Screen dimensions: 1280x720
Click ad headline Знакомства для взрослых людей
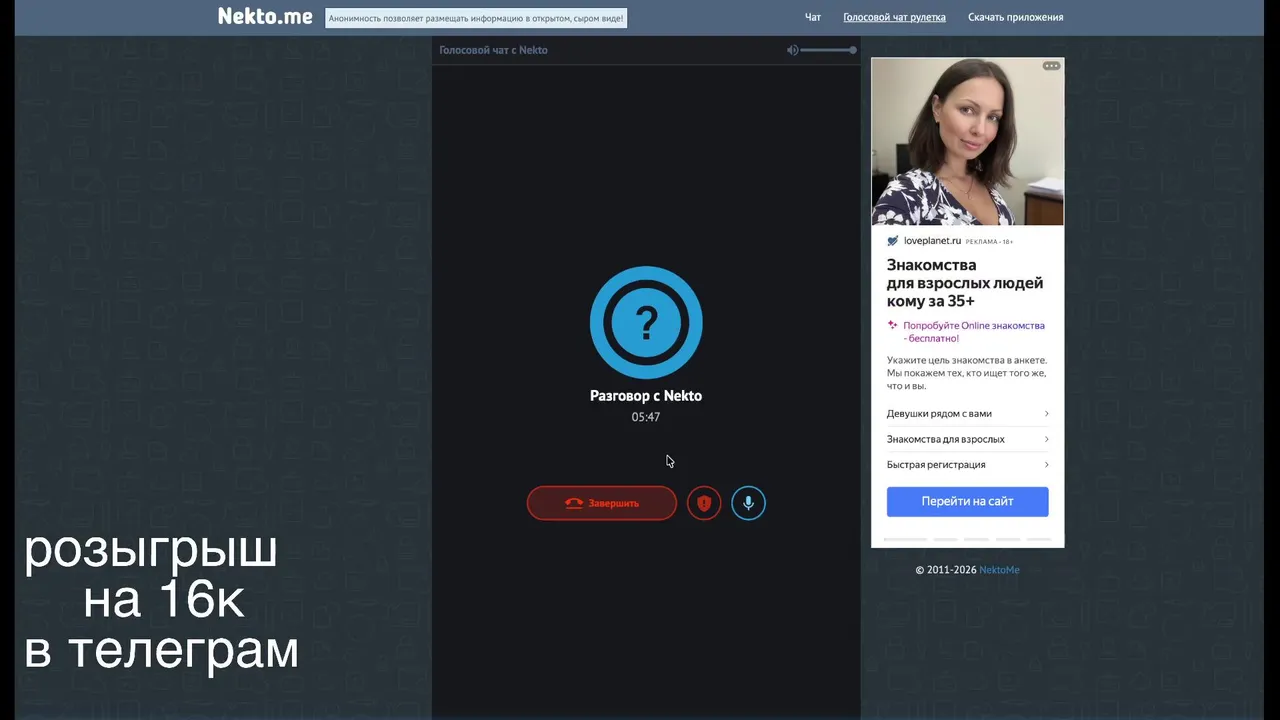[964, 283]
